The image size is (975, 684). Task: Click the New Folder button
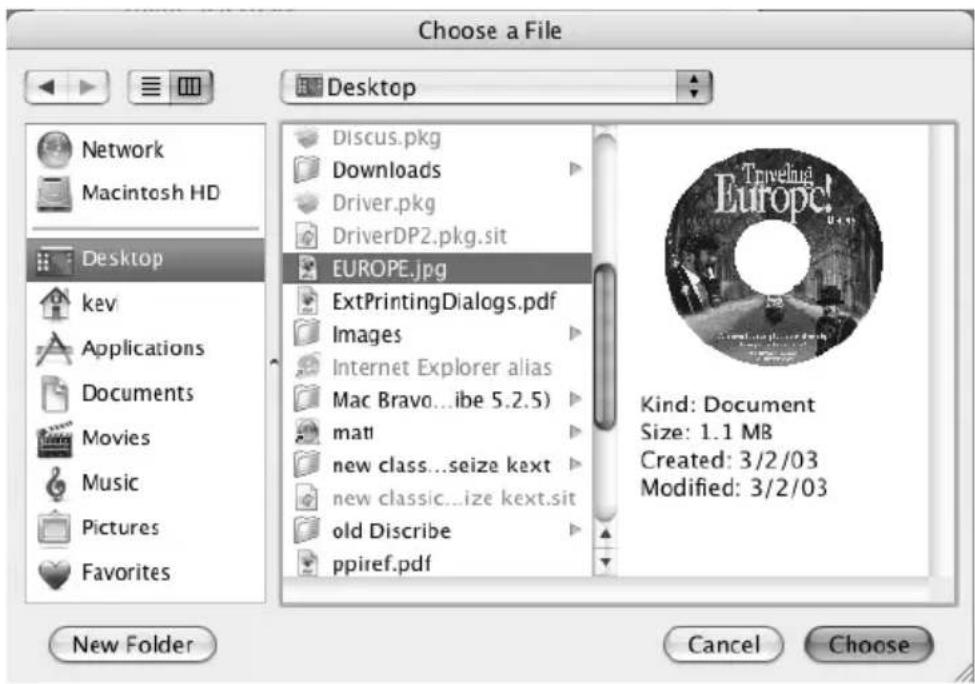tap(132, 644)
